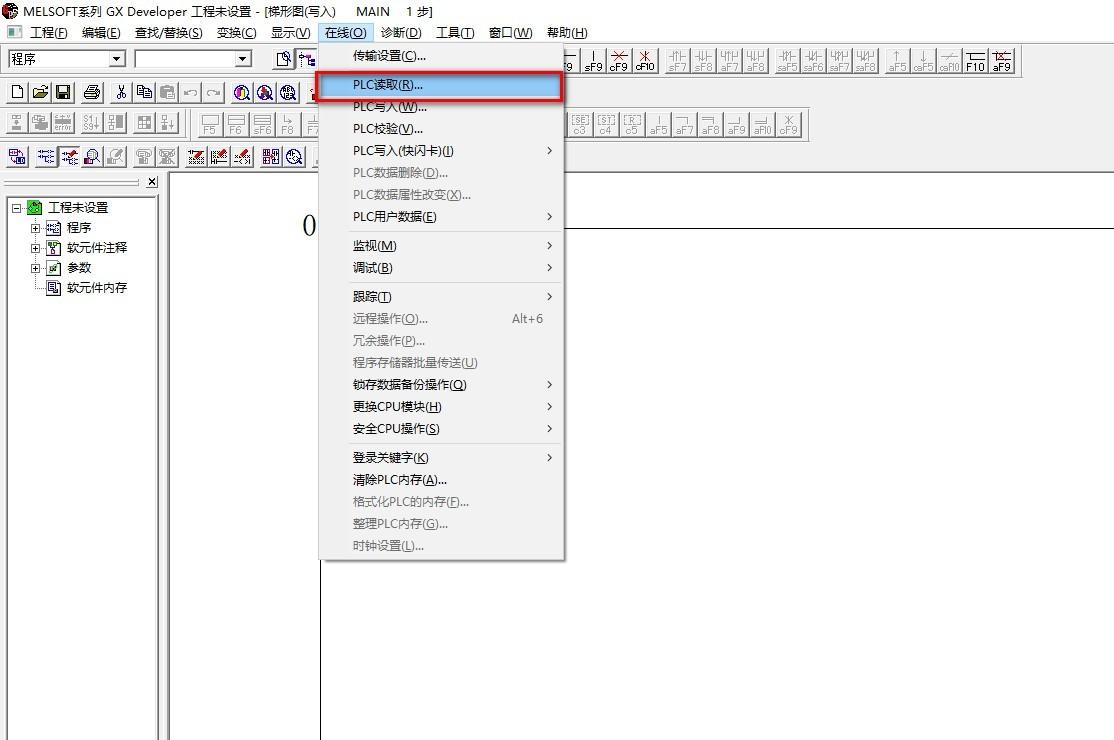
Task: Click the F8 toolbar button
Action: [287, 124]
